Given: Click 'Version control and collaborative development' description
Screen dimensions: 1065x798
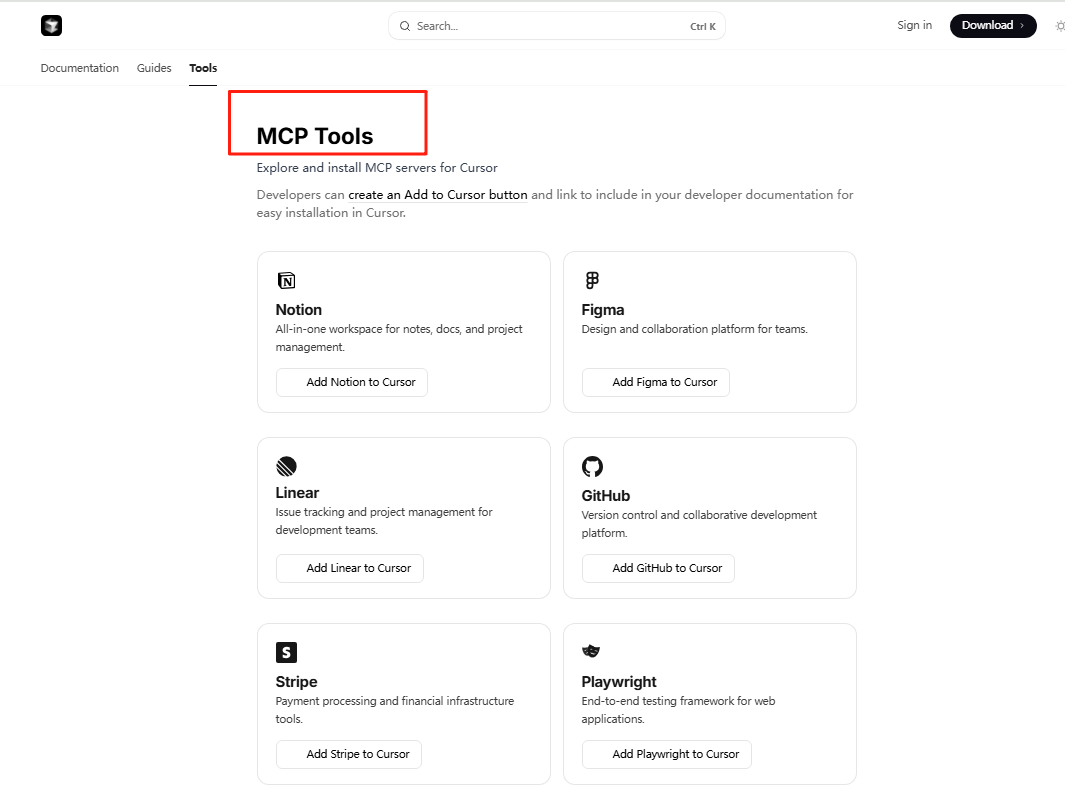Looking at the screenshot, I should pyautogui.click(x=699, y=524).
